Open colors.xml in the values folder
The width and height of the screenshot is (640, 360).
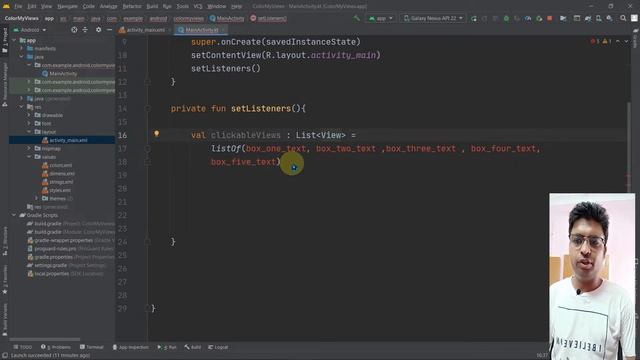tap(57, 165)
